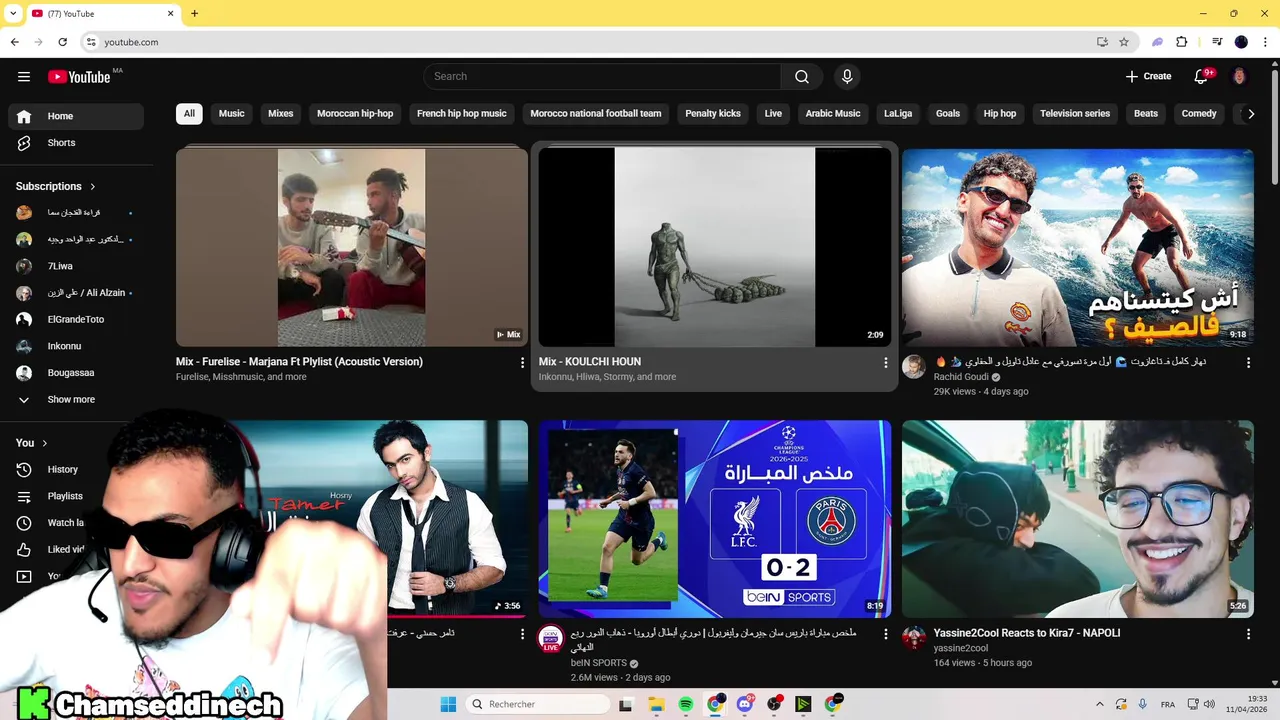The width and height of the screenshot is (1280, 720).
Task: Bookmark this page with star icon
Action: click(1124, 42)
